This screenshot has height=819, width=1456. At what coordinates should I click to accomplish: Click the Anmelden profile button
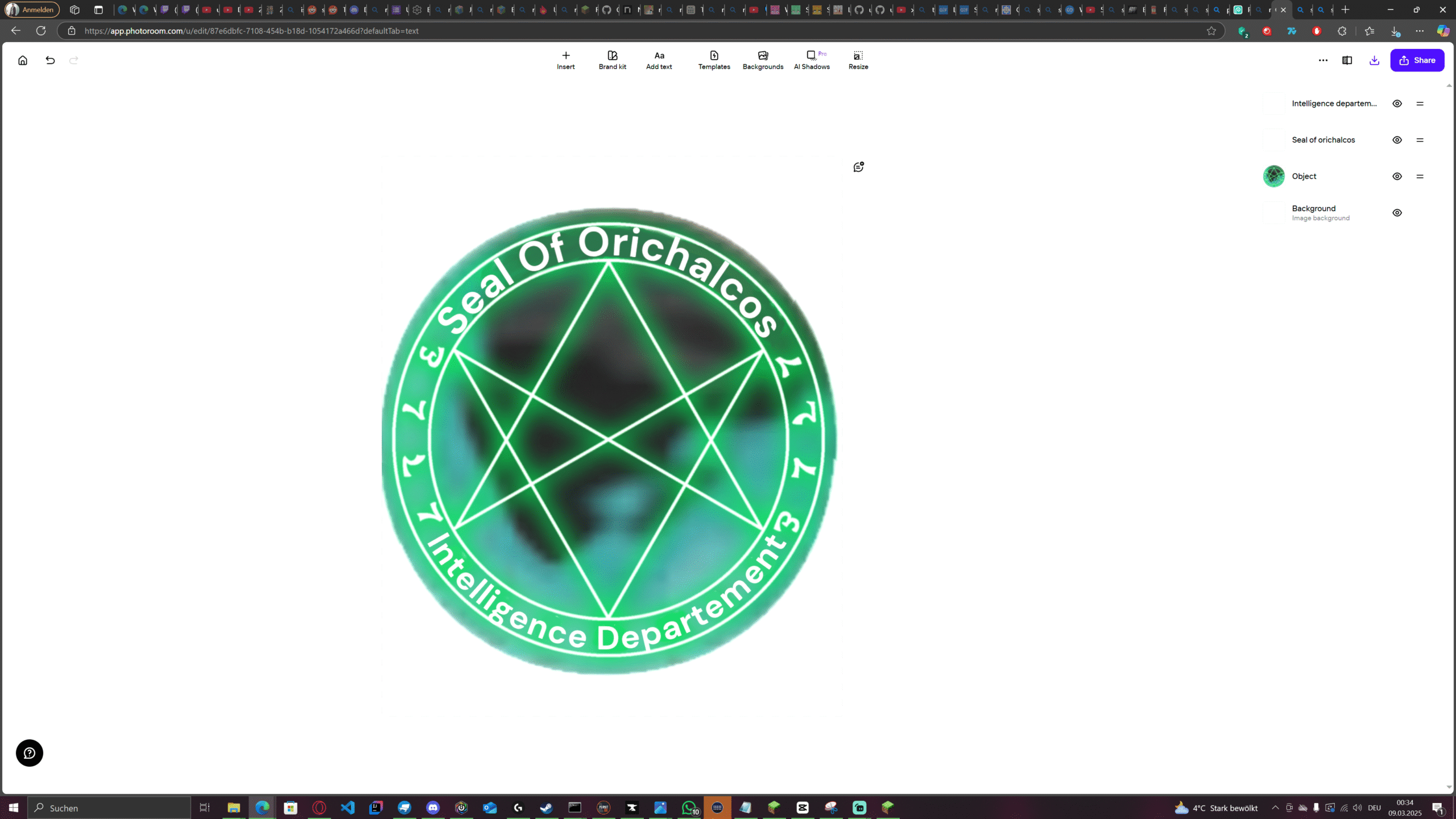coord(32,10)
